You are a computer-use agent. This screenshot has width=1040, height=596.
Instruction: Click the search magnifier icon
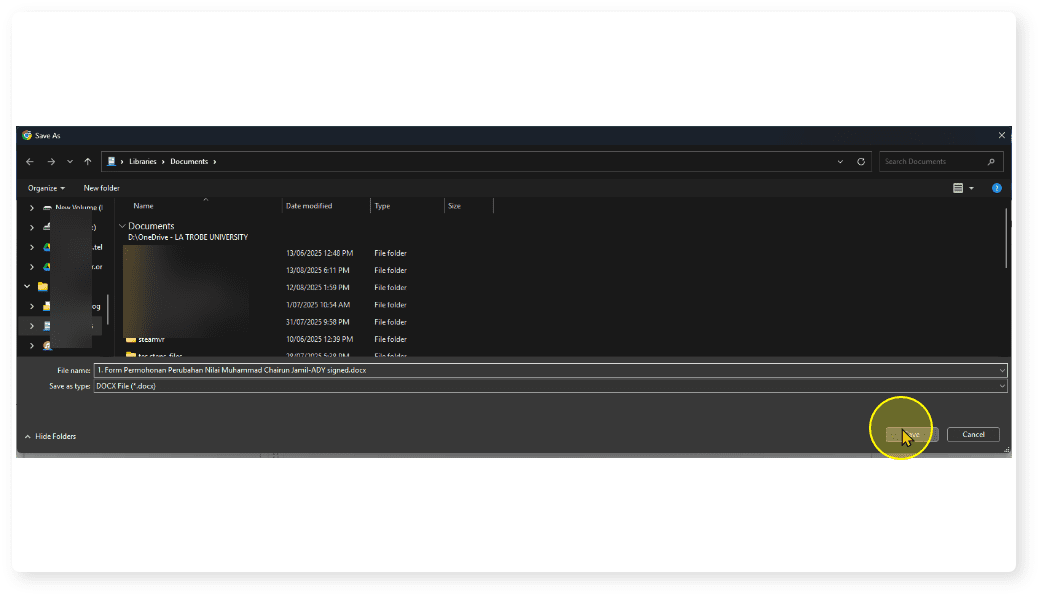click(x=992, y=162)
